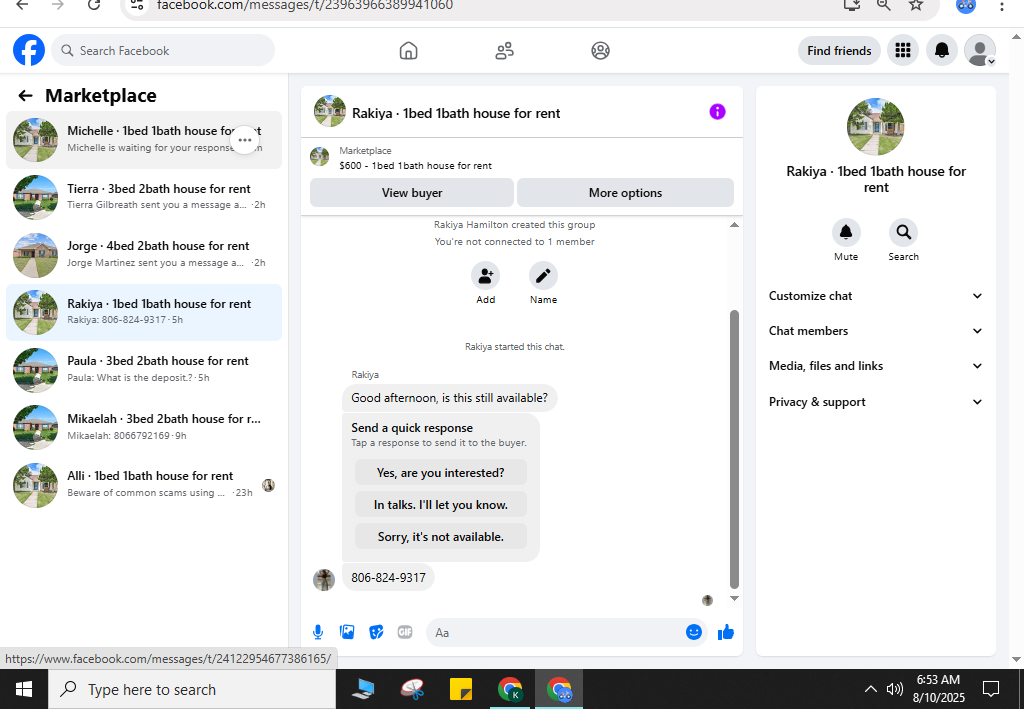Reload the page in browser toolbar
1024x709 pixels.
[94, 5]
